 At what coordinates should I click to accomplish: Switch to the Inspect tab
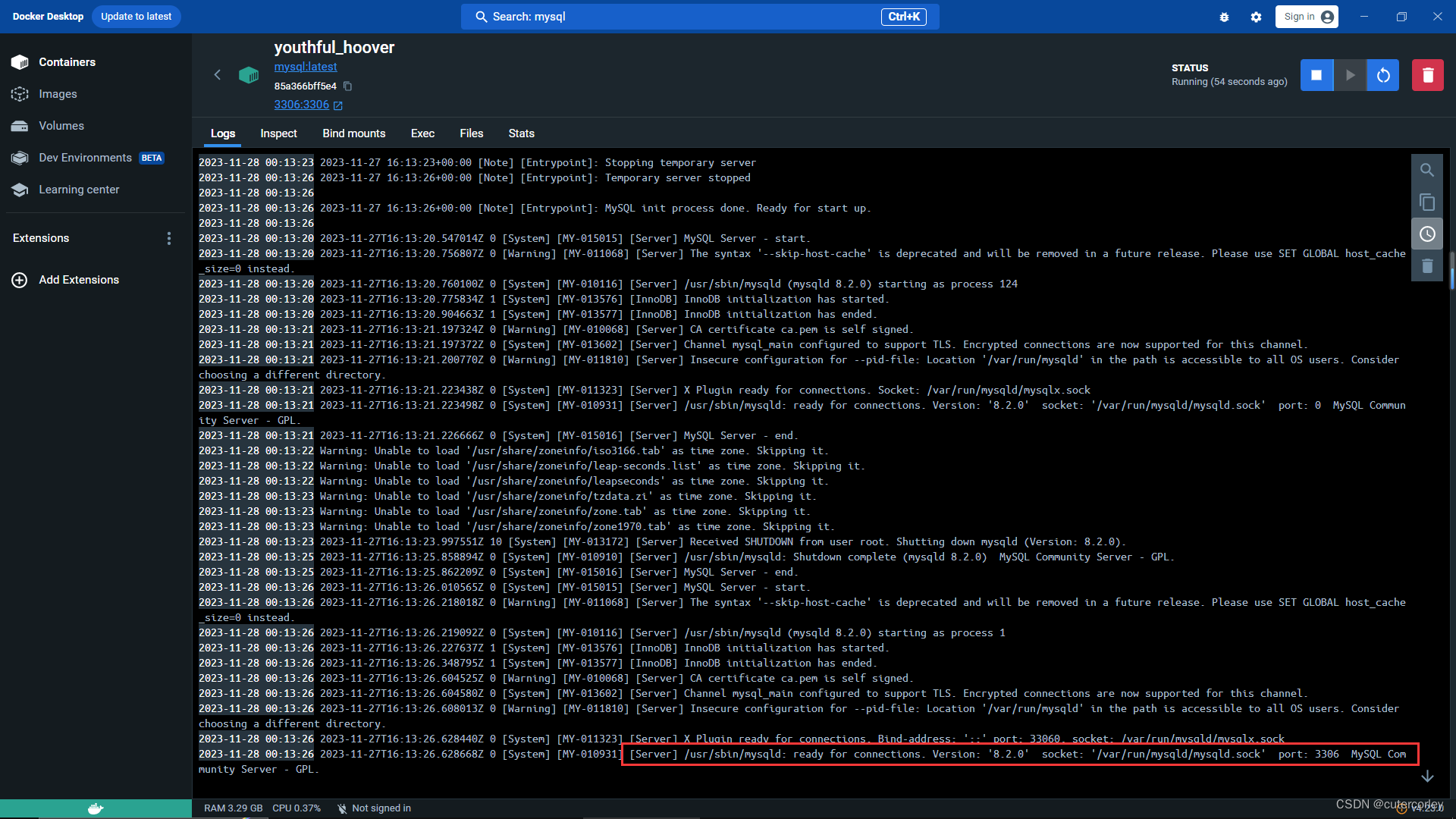pyautogui.click(x=278, y=133)
